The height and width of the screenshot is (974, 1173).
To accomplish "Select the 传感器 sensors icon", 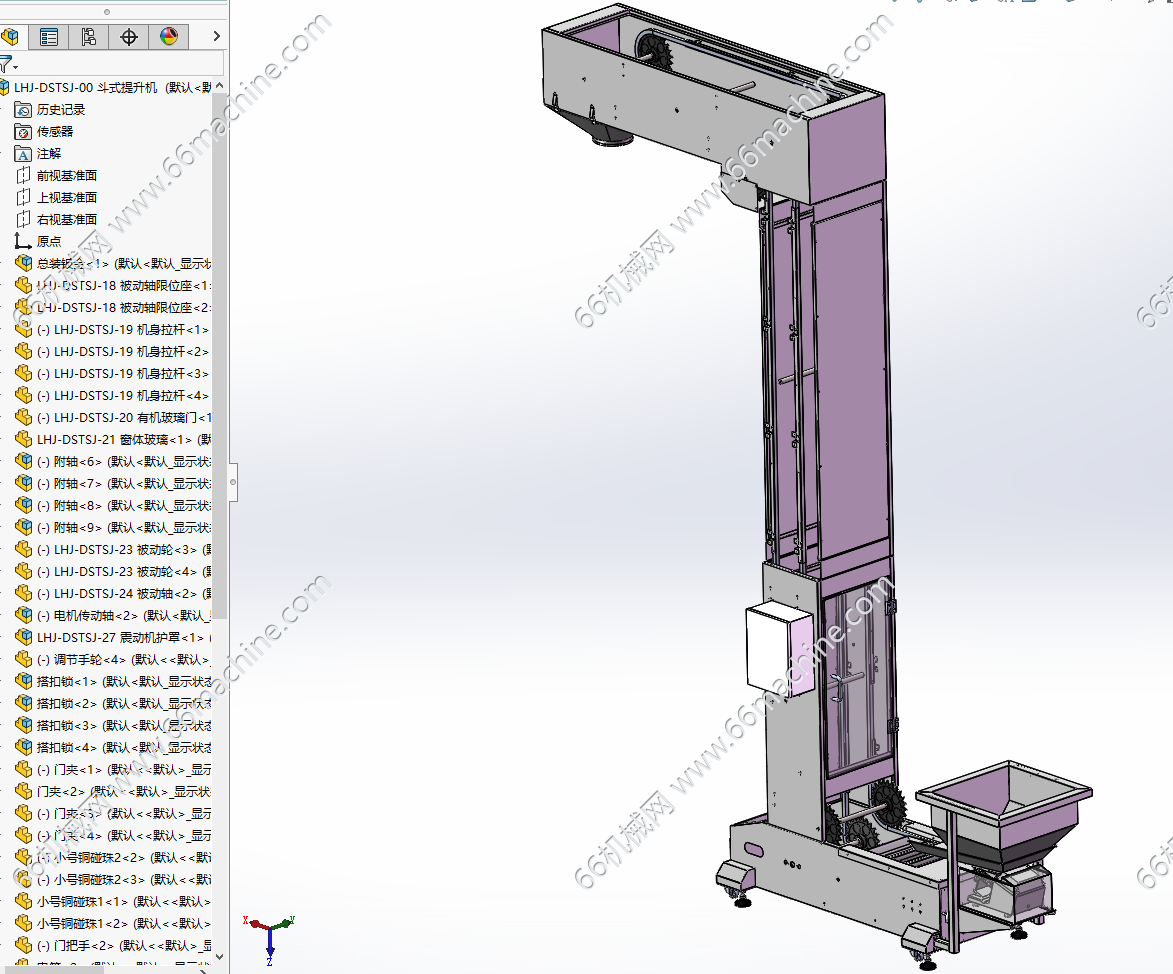I will [23, 131].
